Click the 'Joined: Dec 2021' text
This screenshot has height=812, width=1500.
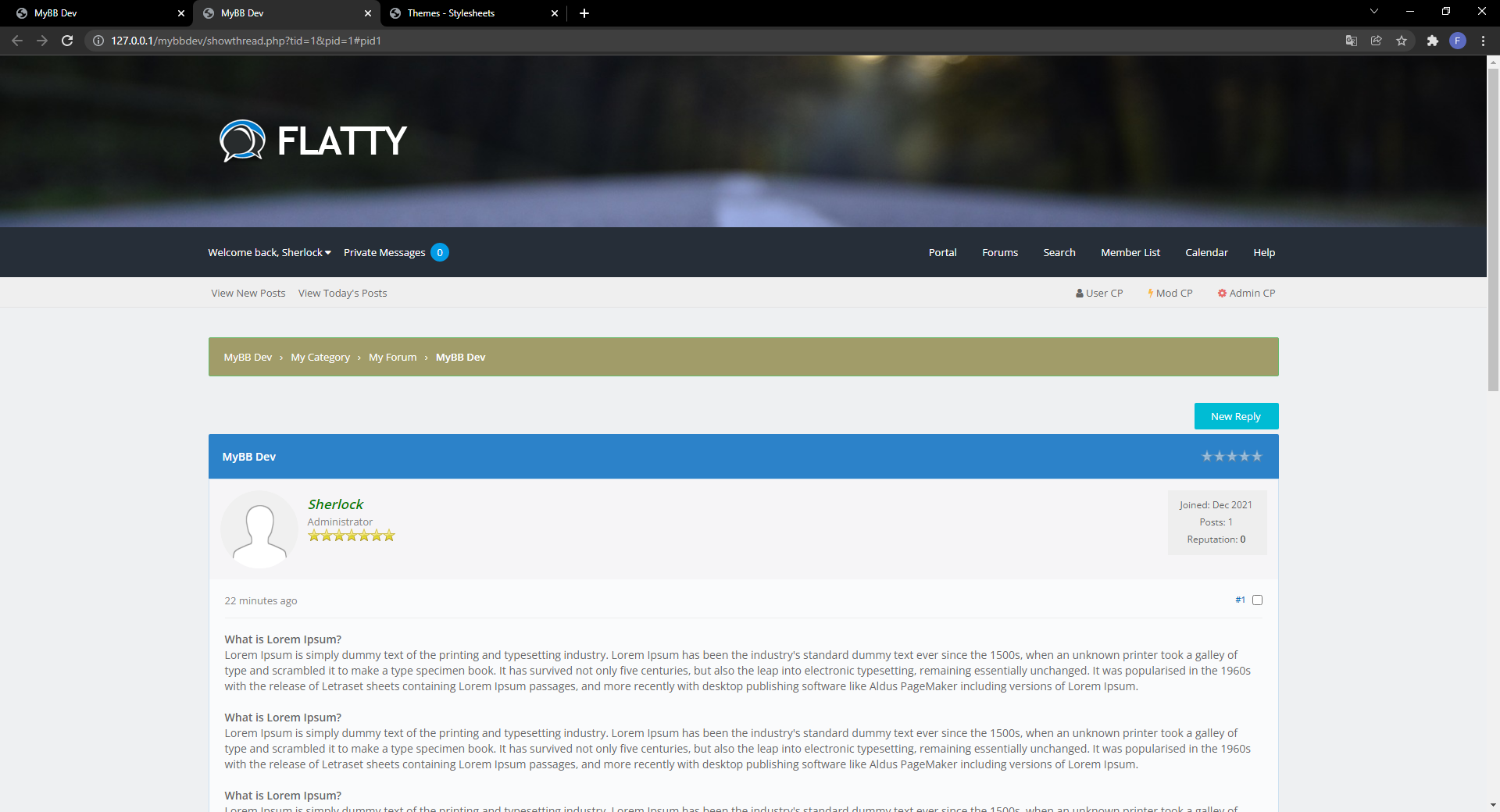(x=1216, y=505)
